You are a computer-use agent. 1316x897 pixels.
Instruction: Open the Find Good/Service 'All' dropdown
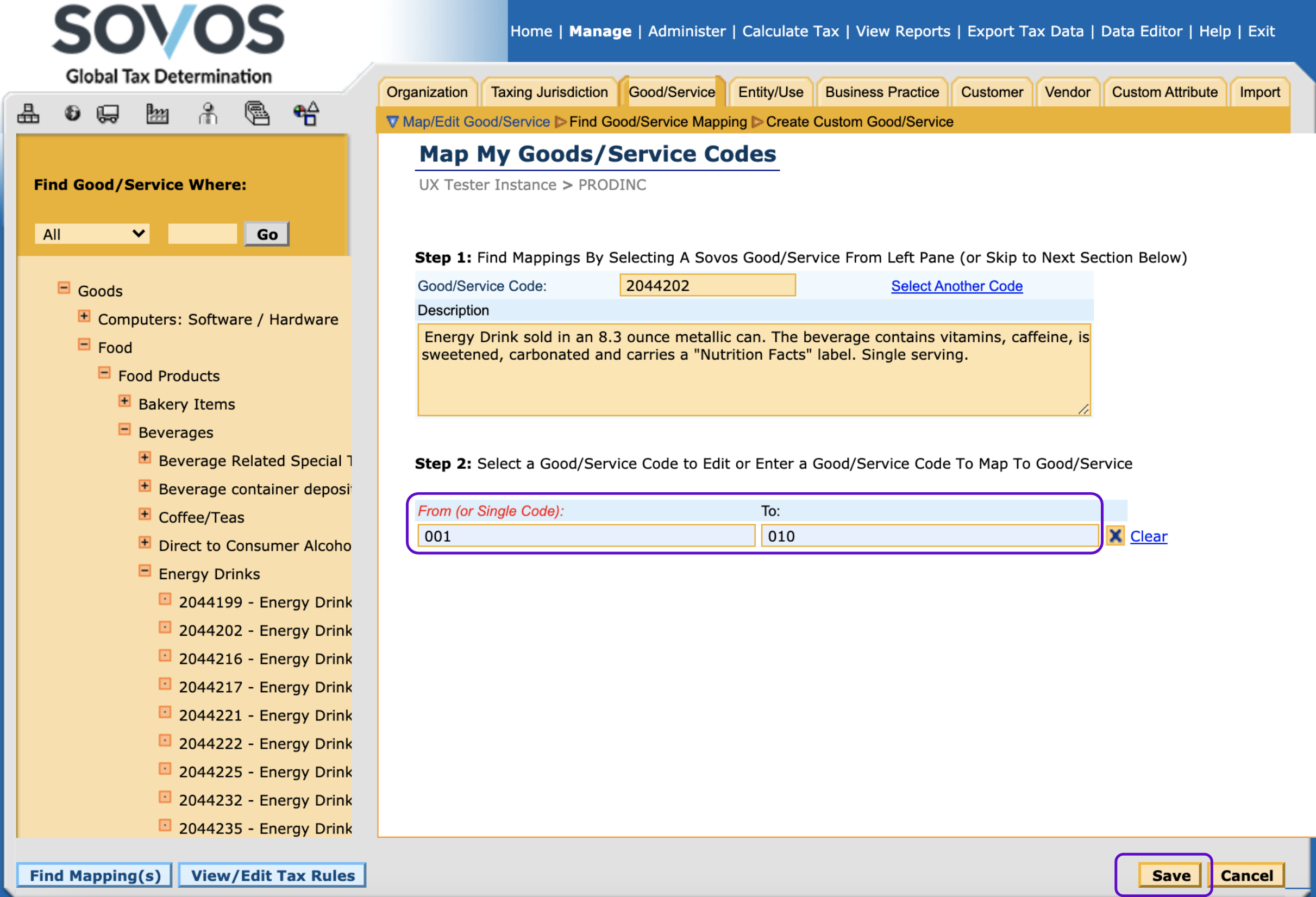(92, 234)
